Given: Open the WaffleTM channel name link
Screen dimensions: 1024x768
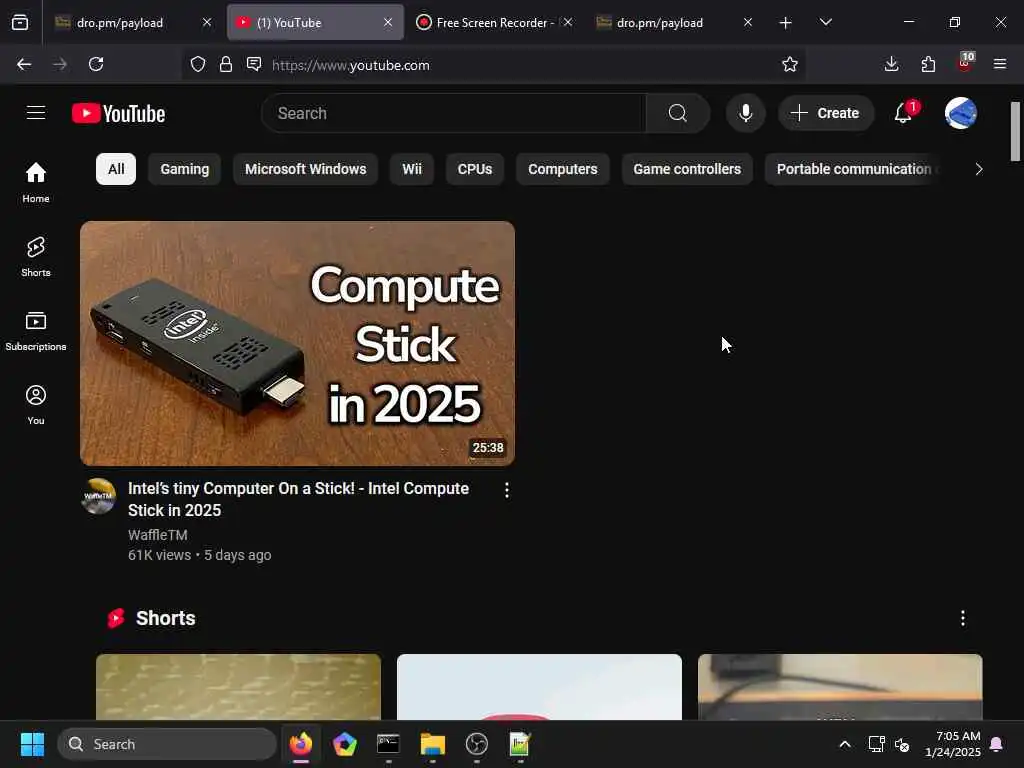Looking at the screenshot, I should pyautogui.click(x=157, y=535).
